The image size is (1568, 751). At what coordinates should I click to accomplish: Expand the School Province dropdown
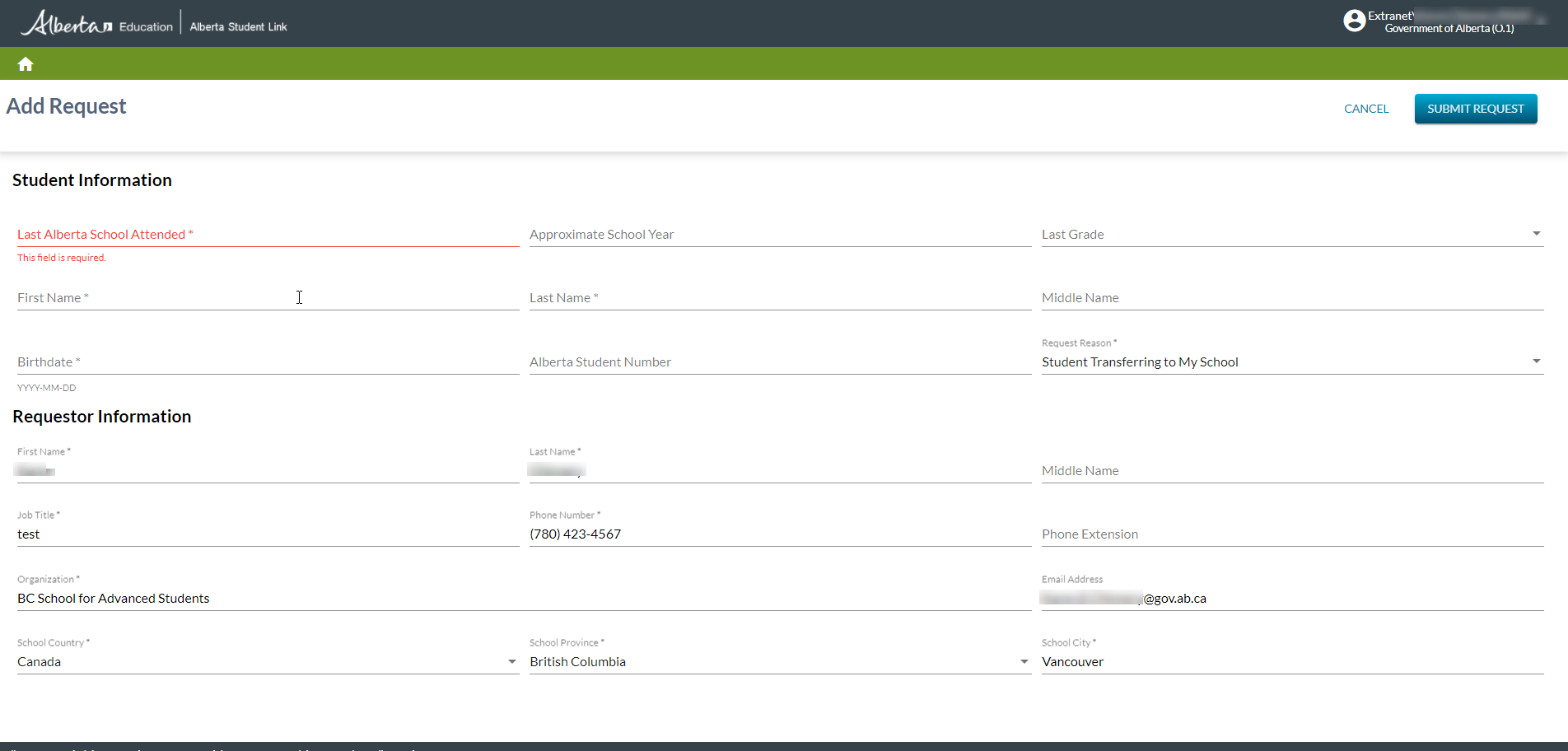point(1024,661)
